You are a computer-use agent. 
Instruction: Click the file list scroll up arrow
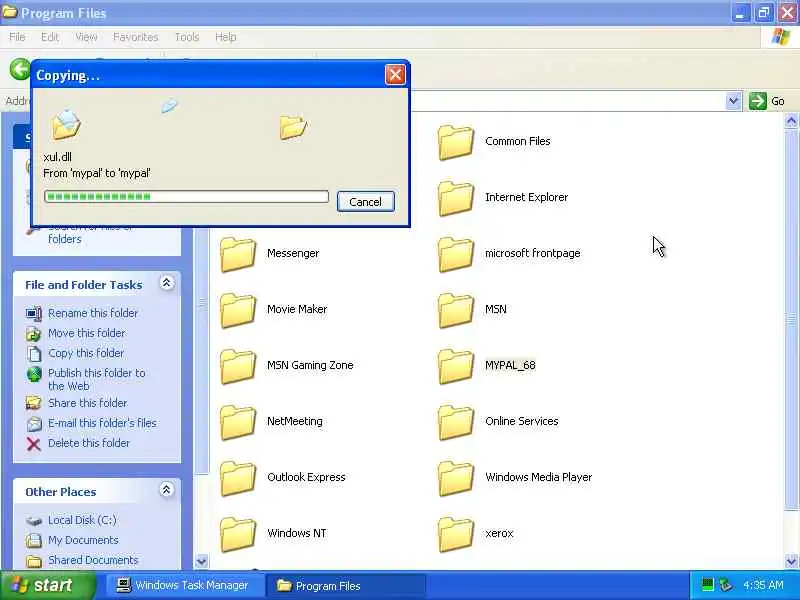point(791,121)
